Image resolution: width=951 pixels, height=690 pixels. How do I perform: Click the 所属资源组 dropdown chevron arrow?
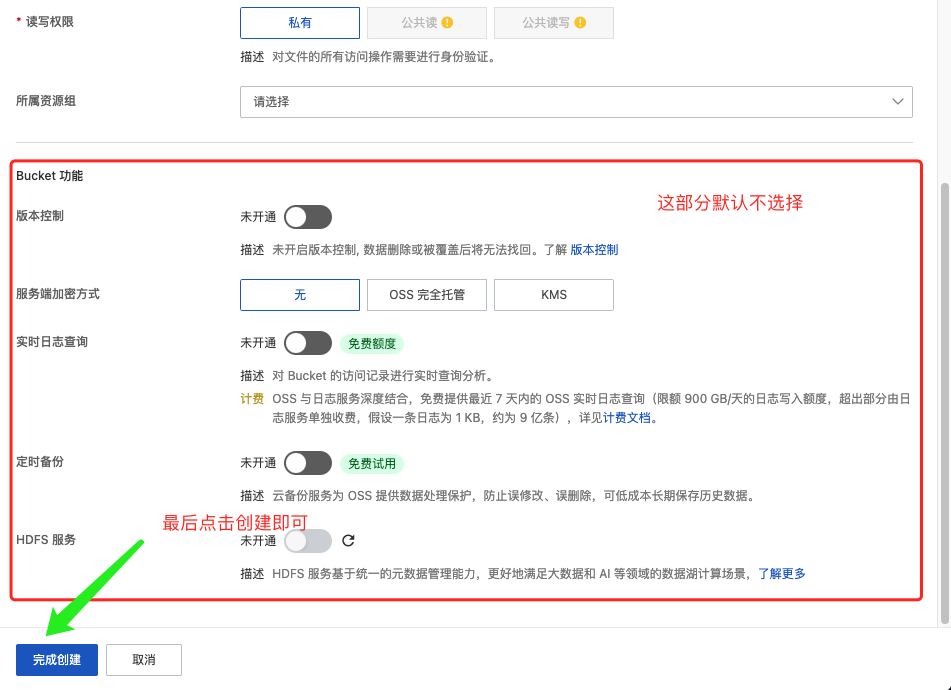896,101
